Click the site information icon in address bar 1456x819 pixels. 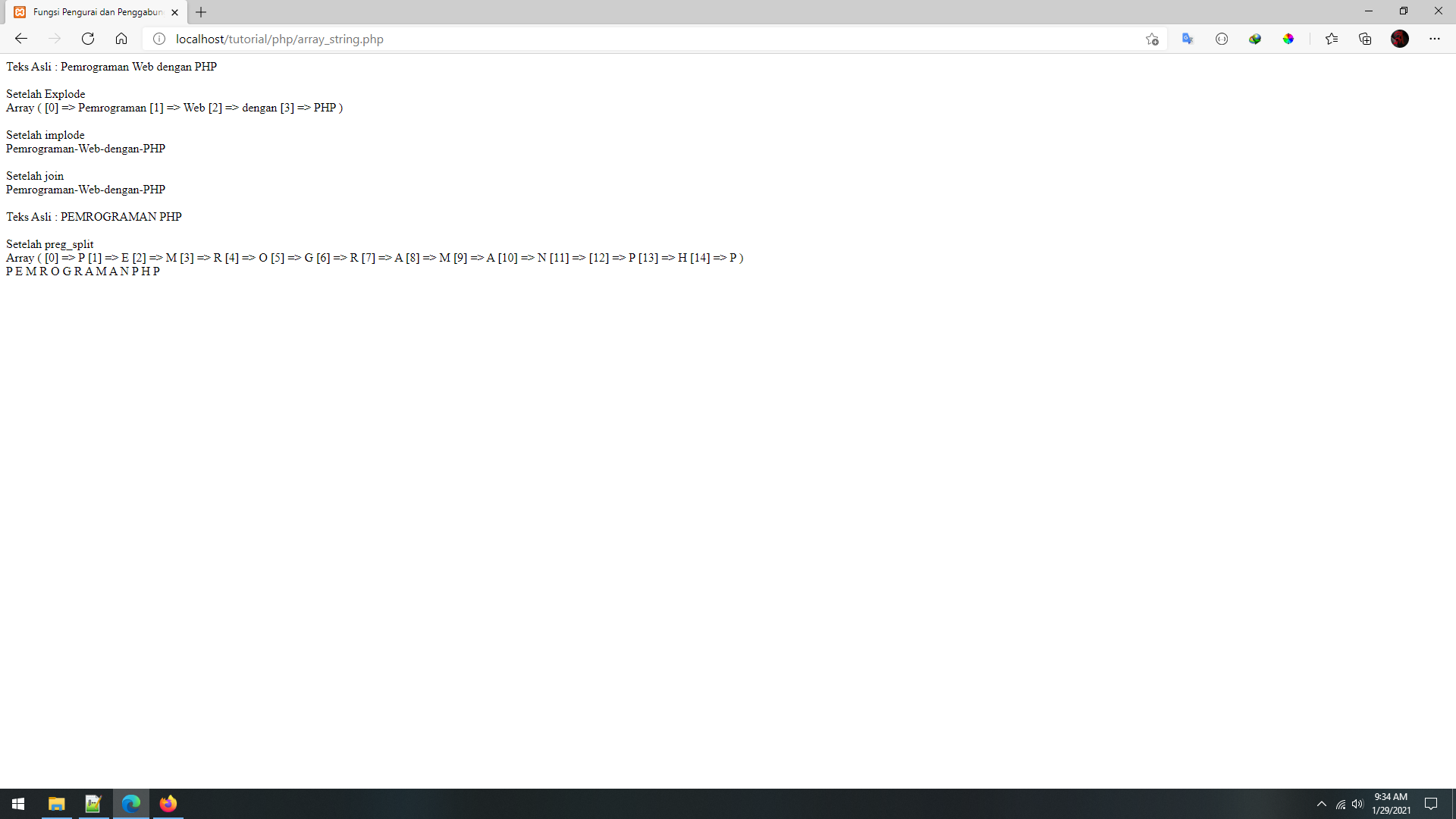point(158,39)
